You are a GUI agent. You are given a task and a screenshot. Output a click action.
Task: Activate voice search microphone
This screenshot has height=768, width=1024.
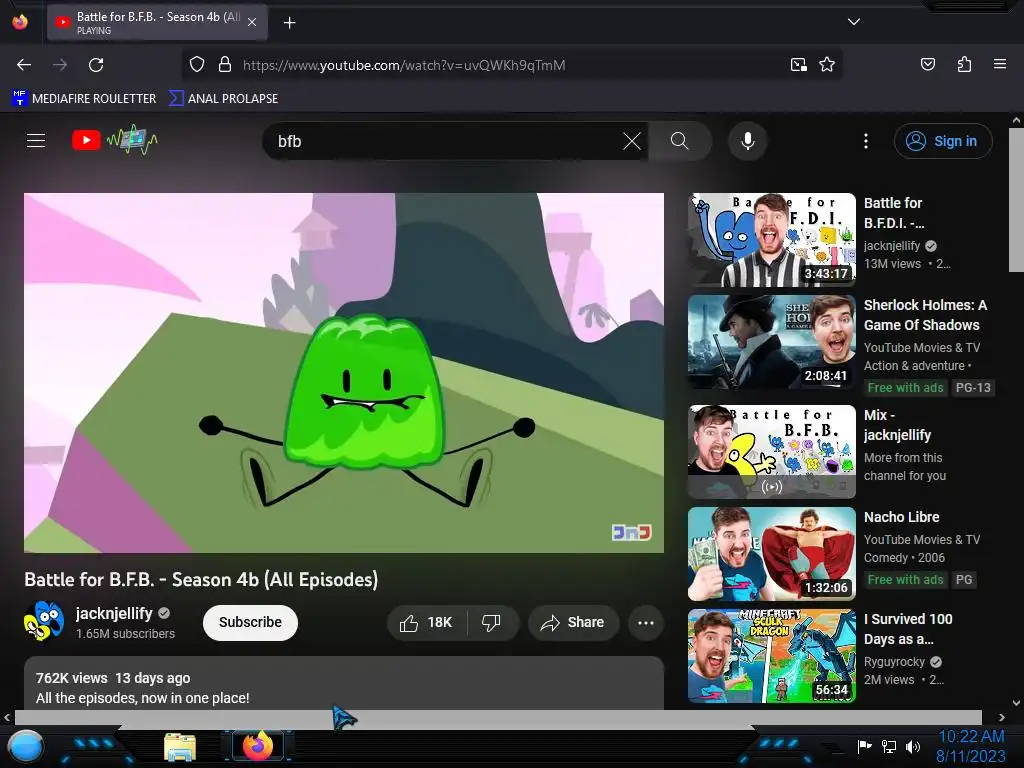[x=748, y=141]
